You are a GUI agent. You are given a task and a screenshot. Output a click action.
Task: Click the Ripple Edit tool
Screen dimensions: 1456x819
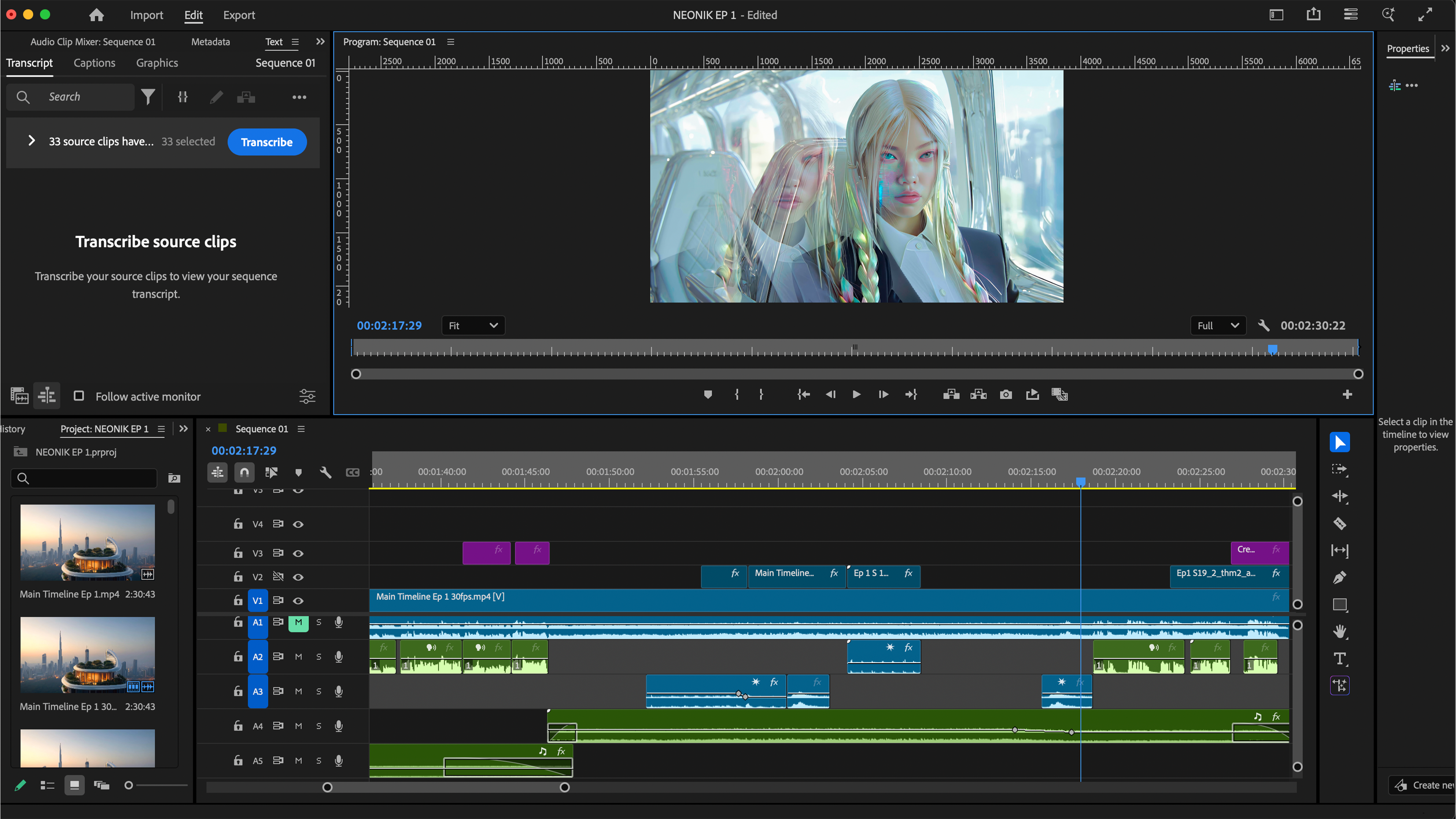[1340, 496]
